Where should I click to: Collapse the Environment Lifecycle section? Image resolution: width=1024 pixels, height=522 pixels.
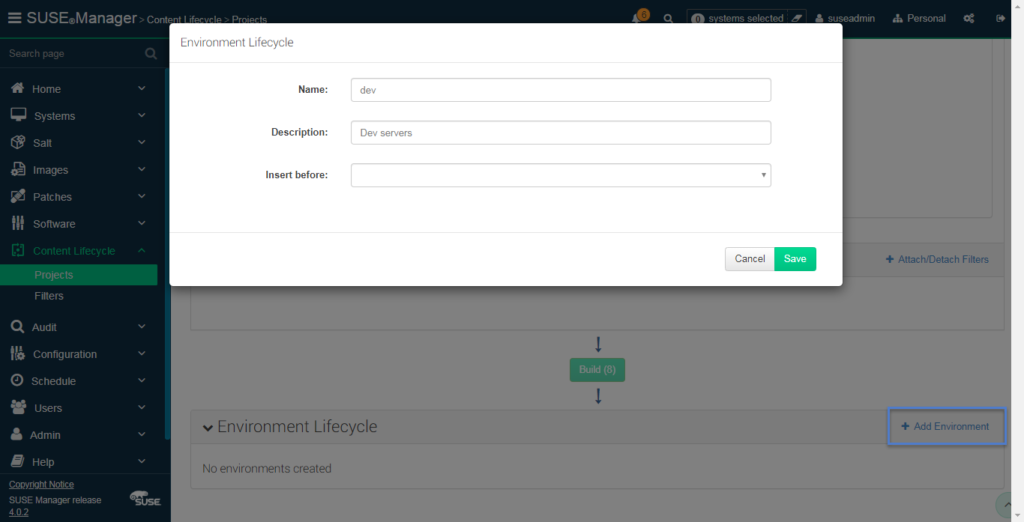tap(208, 428)
